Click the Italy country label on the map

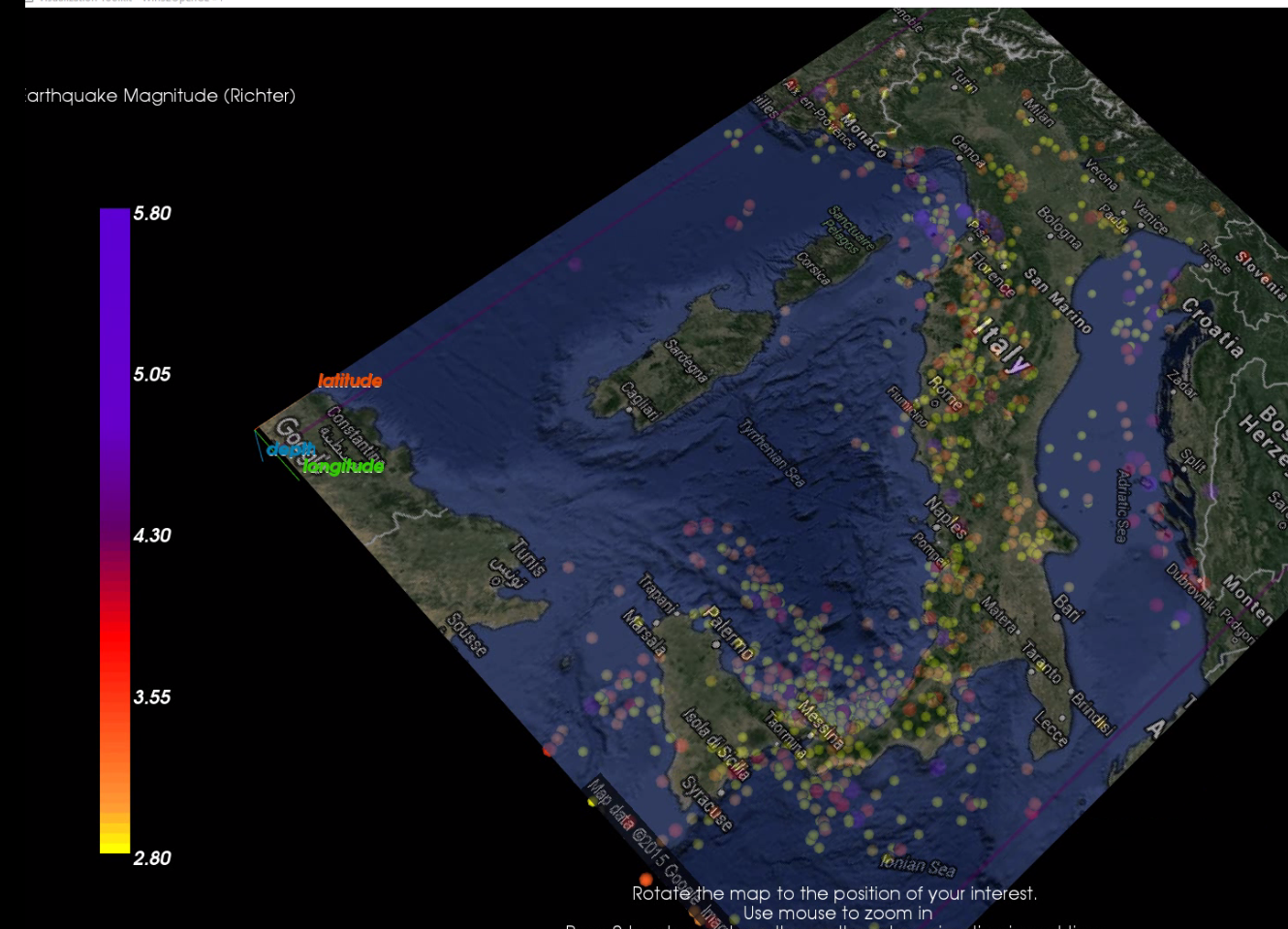click(x=1001, y=345)
